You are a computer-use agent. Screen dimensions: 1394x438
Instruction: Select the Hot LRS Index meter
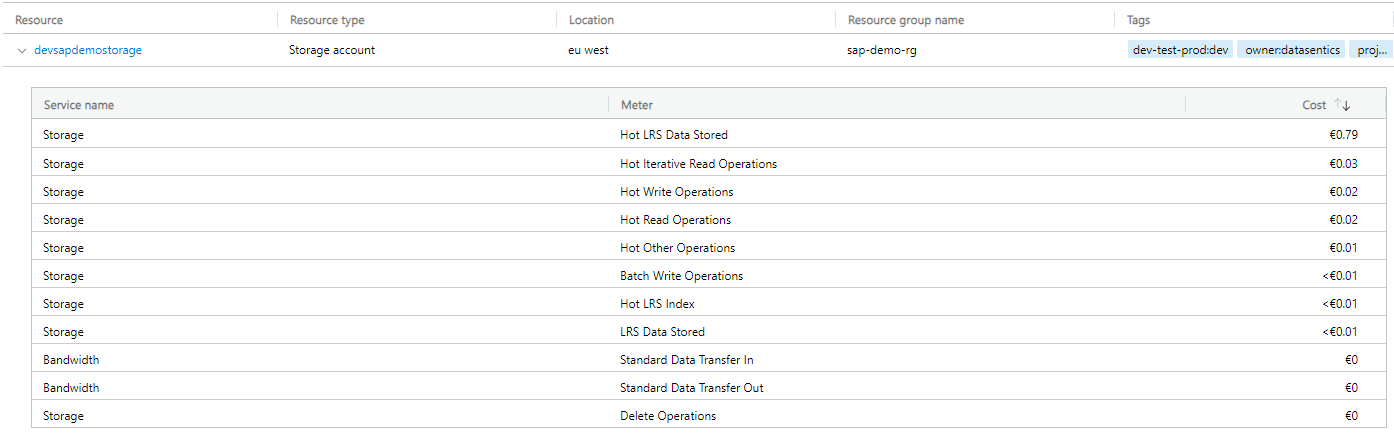657,303
